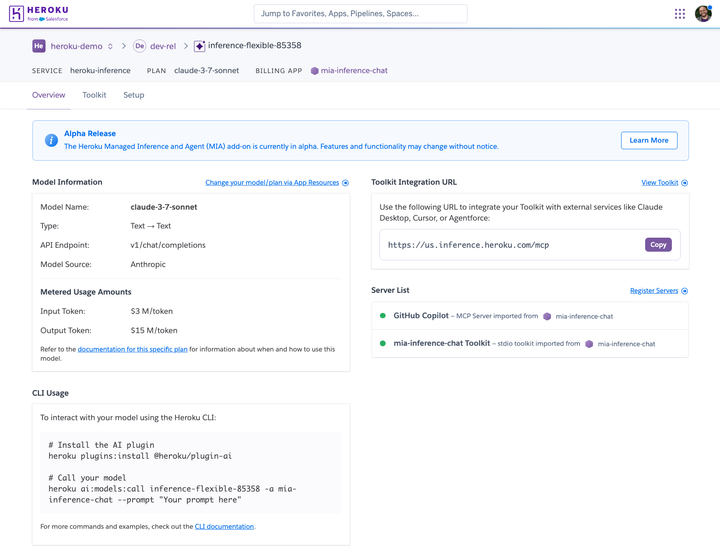Viewport: 720px width, 555px height.
Task: Click the arrow icon next to Register Servers
Action: pyautogui.click(x=684, y=291)
